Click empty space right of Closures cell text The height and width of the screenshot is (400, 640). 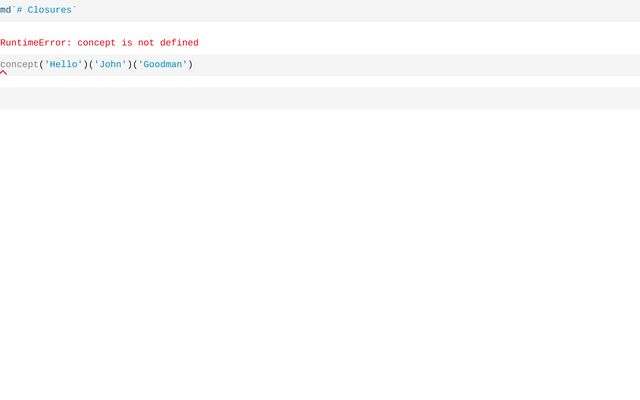point(350,10)
